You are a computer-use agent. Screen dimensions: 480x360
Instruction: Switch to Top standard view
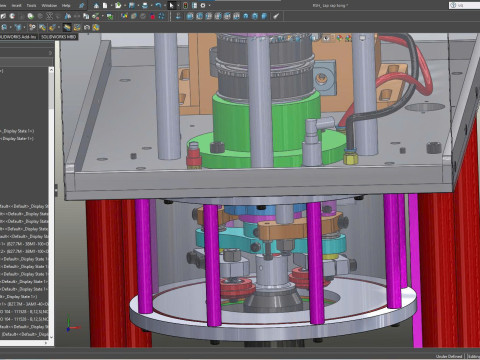point(227,16)
